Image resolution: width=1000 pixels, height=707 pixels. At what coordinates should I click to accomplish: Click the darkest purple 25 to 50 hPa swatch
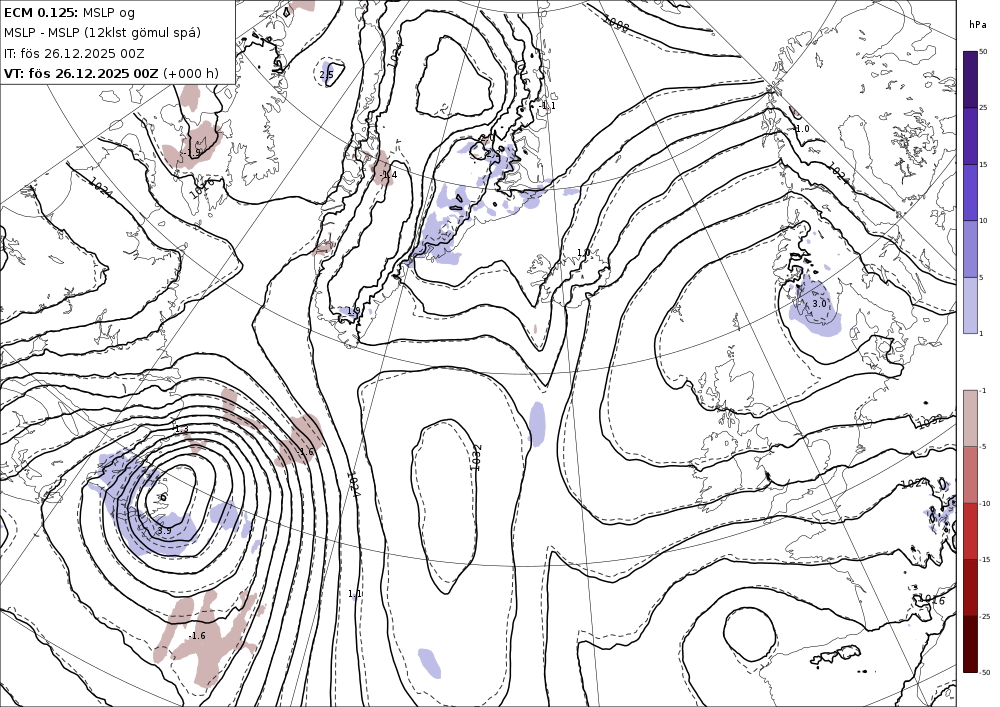[x=970, y=80]
